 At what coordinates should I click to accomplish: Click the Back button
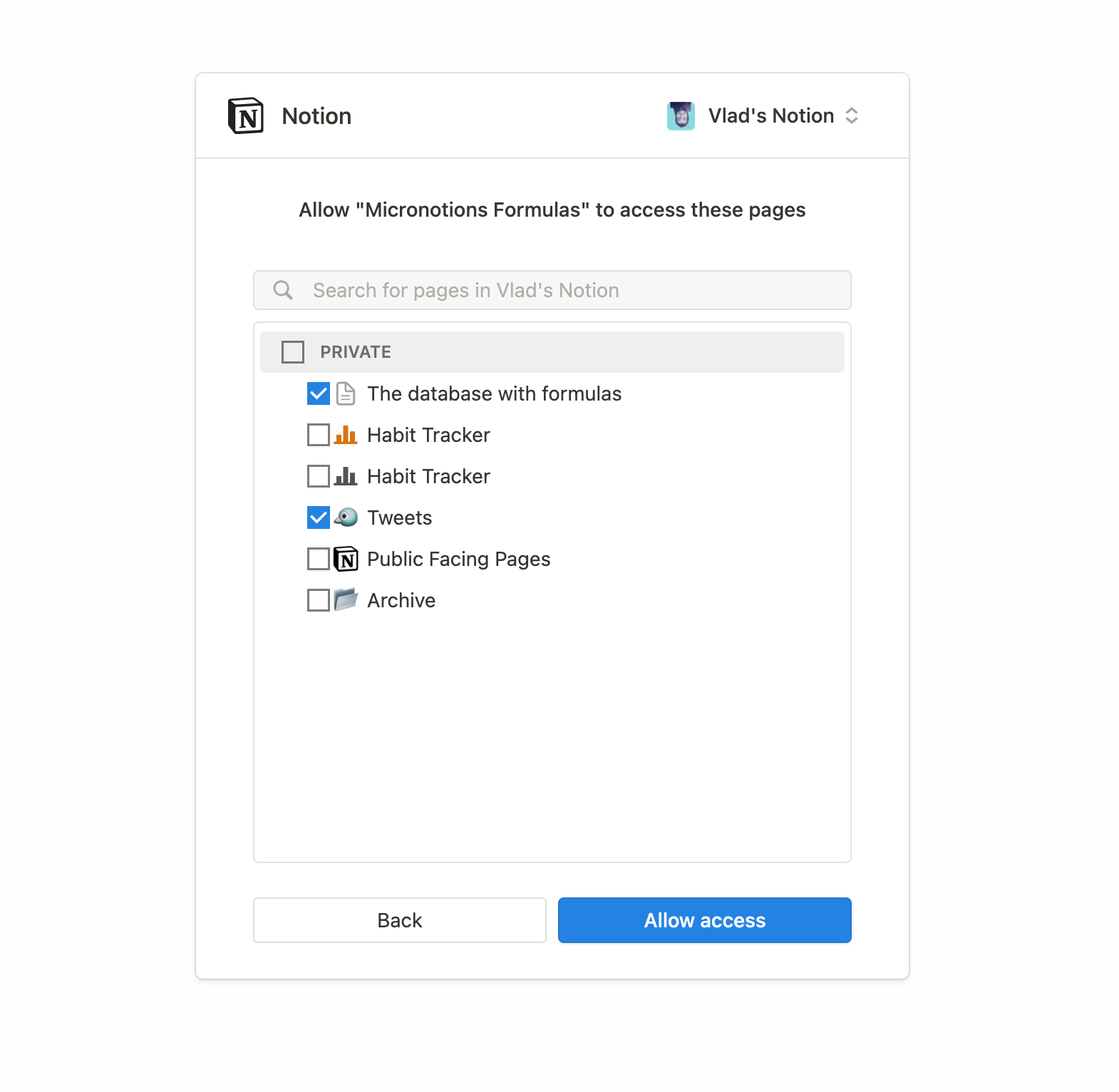[x=400, y=920]
